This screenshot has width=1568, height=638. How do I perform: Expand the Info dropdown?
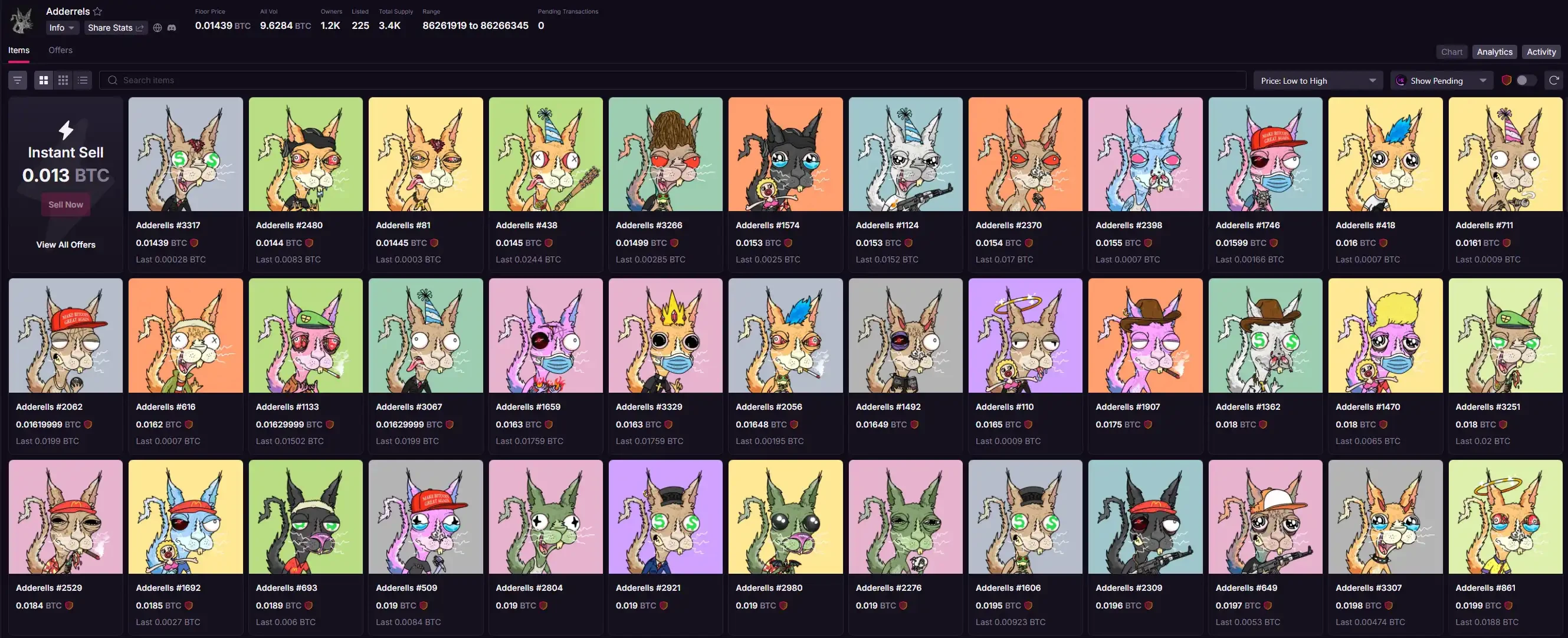pos(62,28)
